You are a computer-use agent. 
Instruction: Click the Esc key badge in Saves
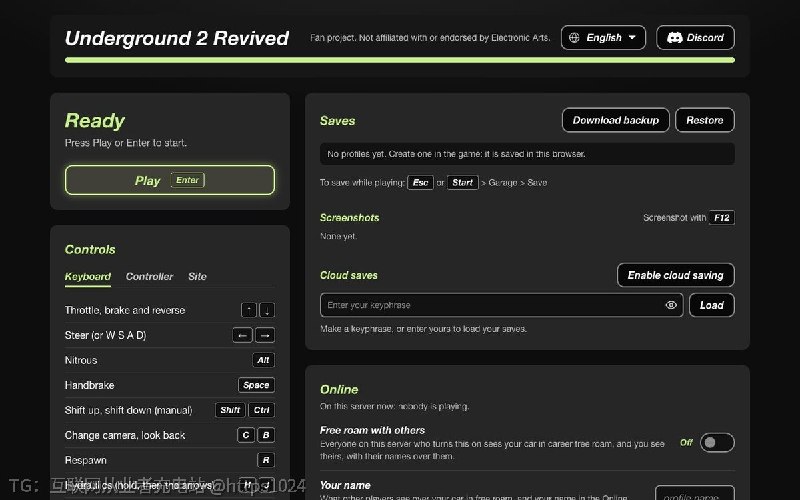420,183
